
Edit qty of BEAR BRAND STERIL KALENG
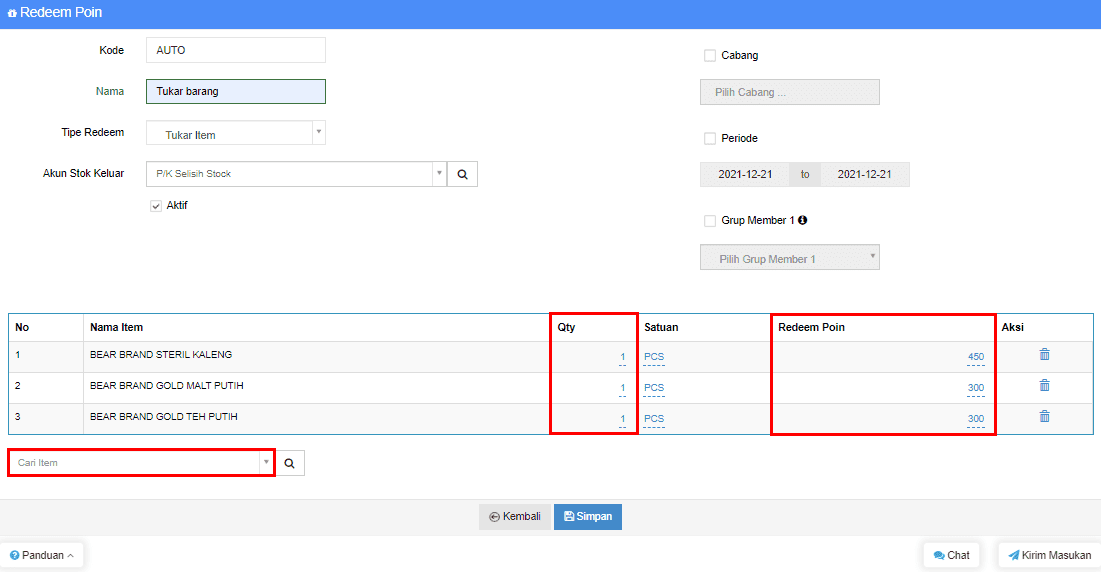(x=622, y=357)
